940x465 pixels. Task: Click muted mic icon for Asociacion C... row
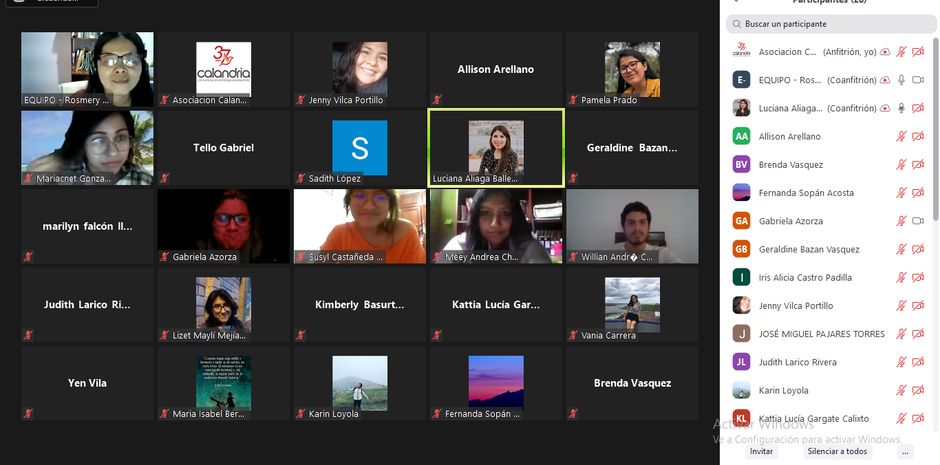[901, 52]
